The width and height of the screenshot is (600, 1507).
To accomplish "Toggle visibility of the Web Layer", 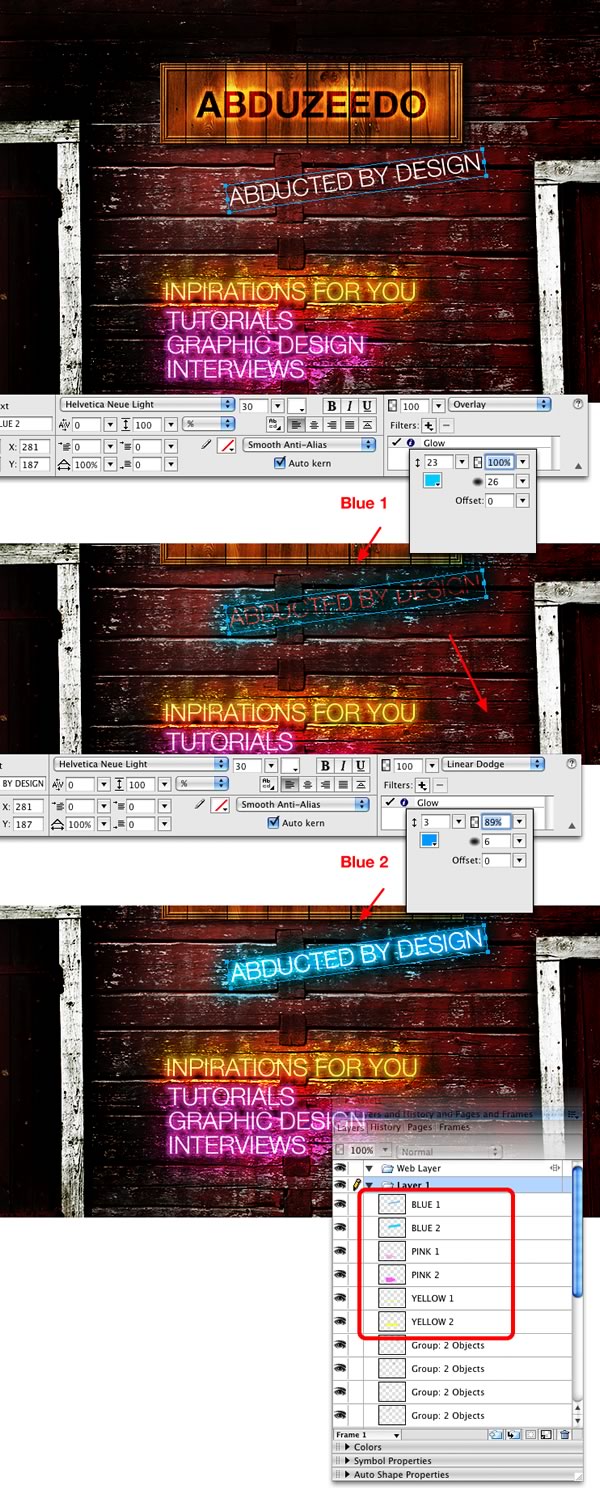I will tap(340, 1168).
